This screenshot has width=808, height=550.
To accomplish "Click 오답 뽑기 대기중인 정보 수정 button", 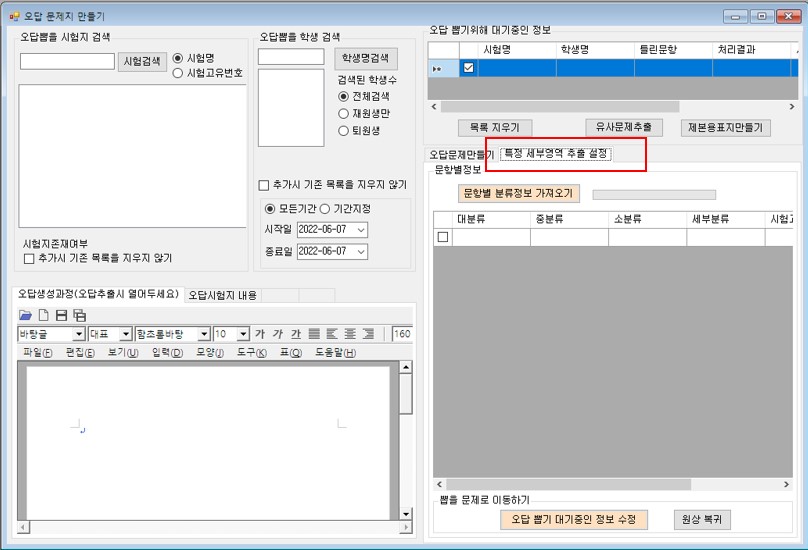I will [x=574, y=520].
